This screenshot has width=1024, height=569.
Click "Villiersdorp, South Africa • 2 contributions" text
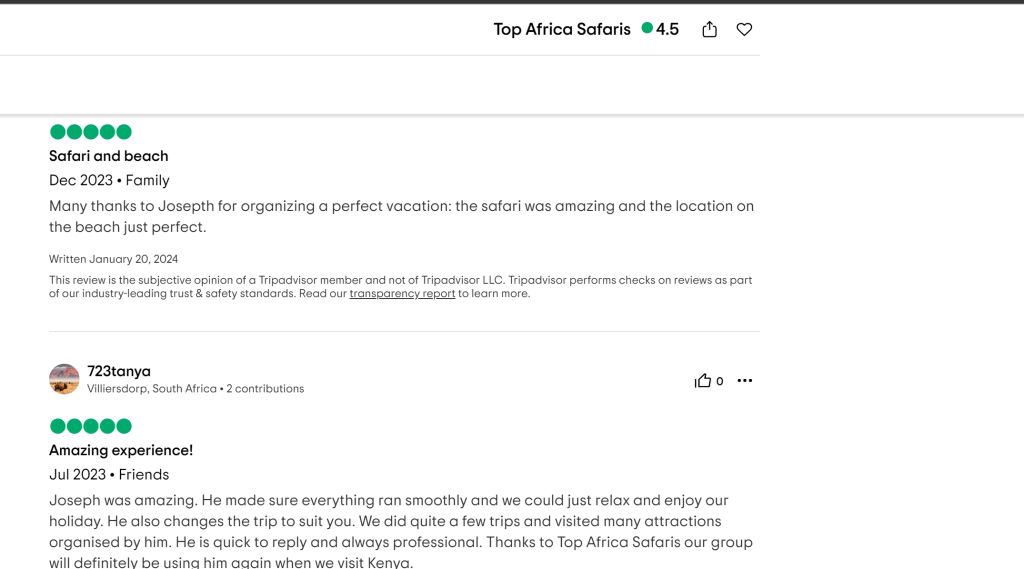point(195,389)
